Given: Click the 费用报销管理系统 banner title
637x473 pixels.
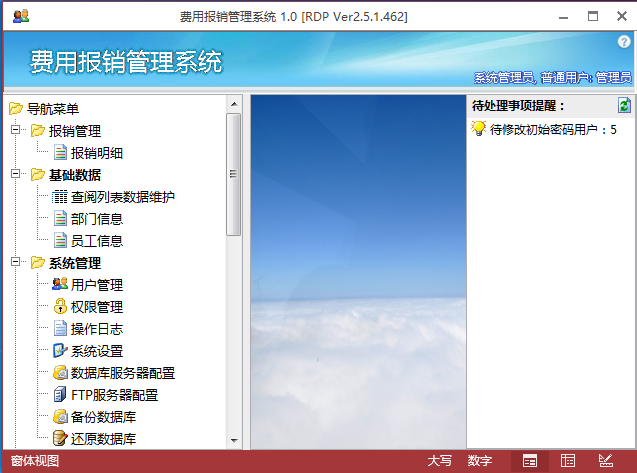Looking at the screenshot, I should [126, 62].
